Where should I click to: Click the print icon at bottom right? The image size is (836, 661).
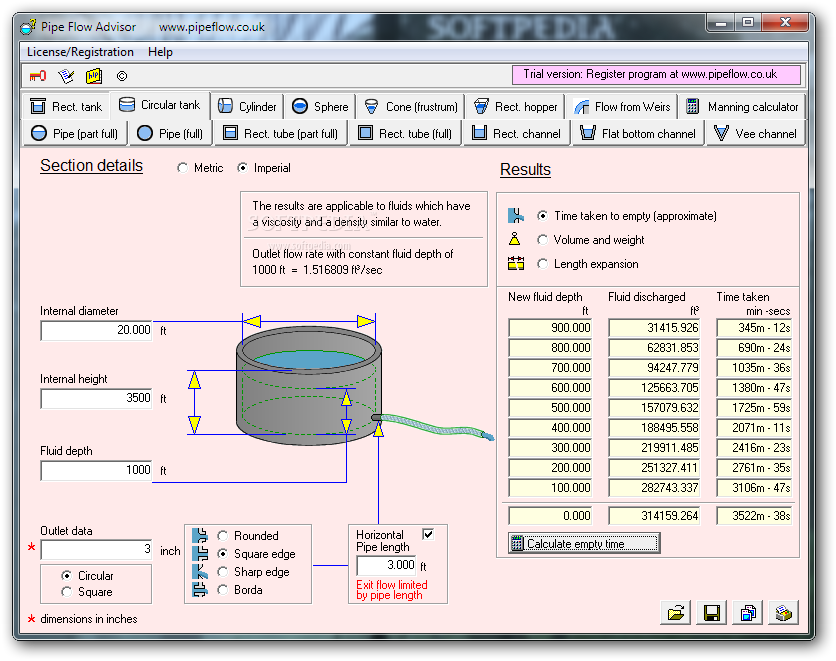784,613
